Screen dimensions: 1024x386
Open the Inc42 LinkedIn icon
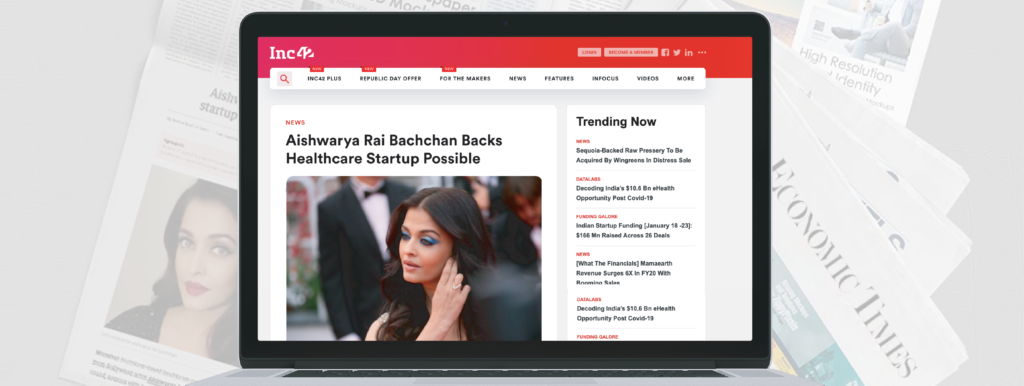pos(688,52)
